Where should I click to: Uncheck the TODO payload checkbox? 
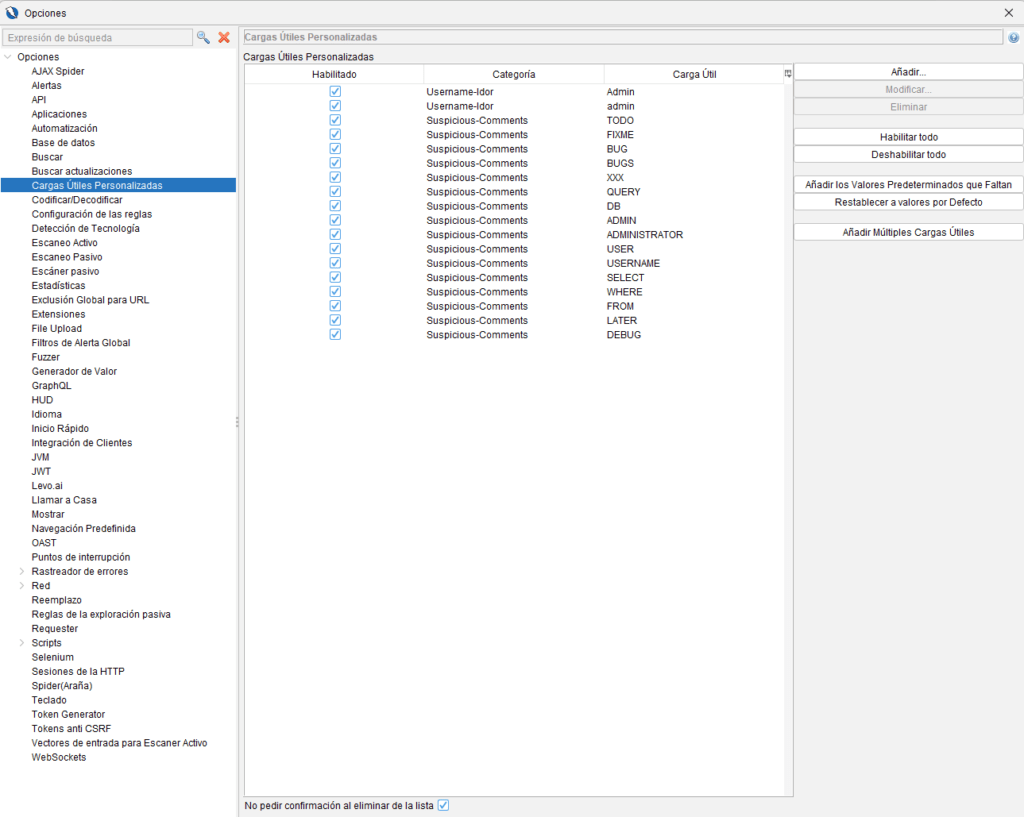pos(335,120)
